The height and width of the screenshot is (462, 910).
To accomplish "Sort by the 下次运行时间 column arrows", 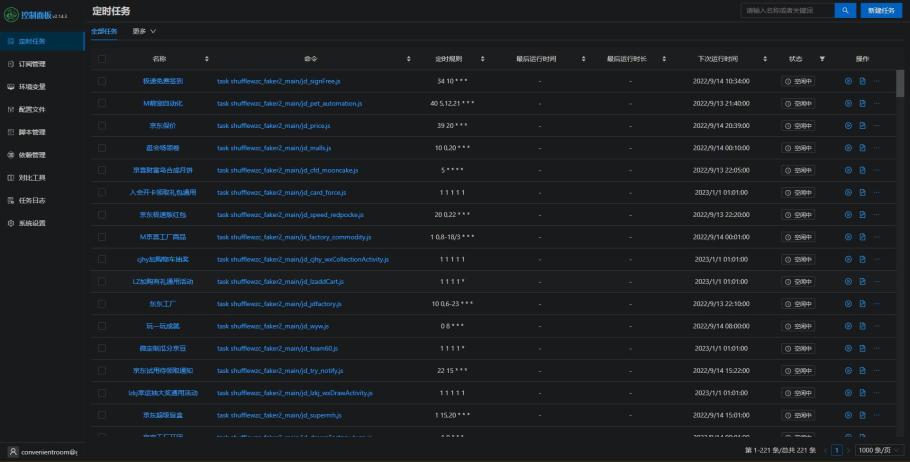I will 763,59.
